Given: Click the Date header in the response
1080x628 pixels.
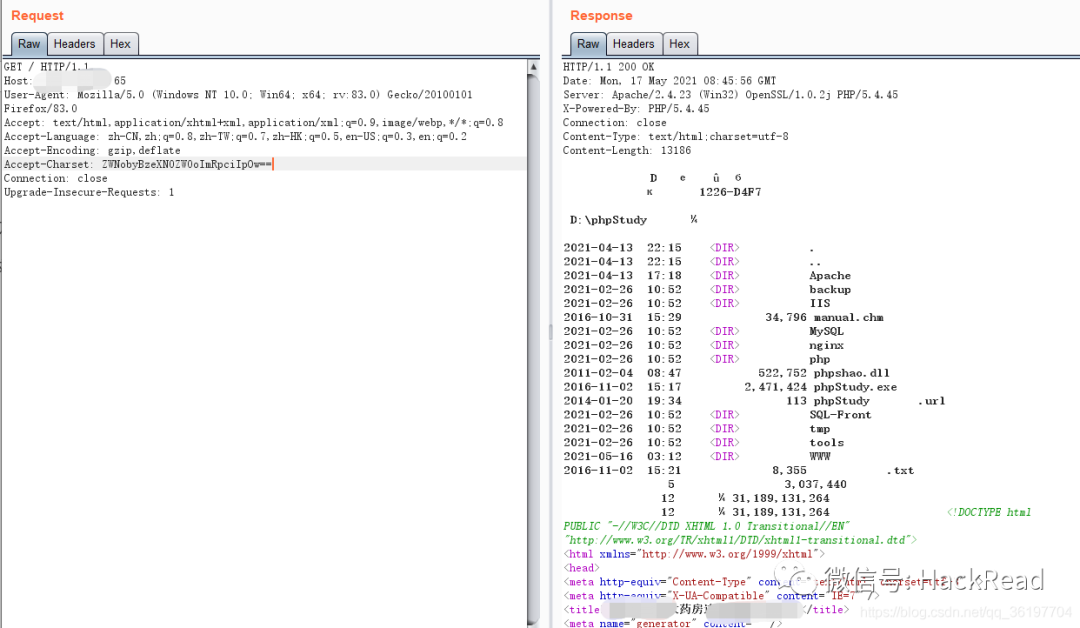Looking at the screenshot, I should tap(669, 81).
